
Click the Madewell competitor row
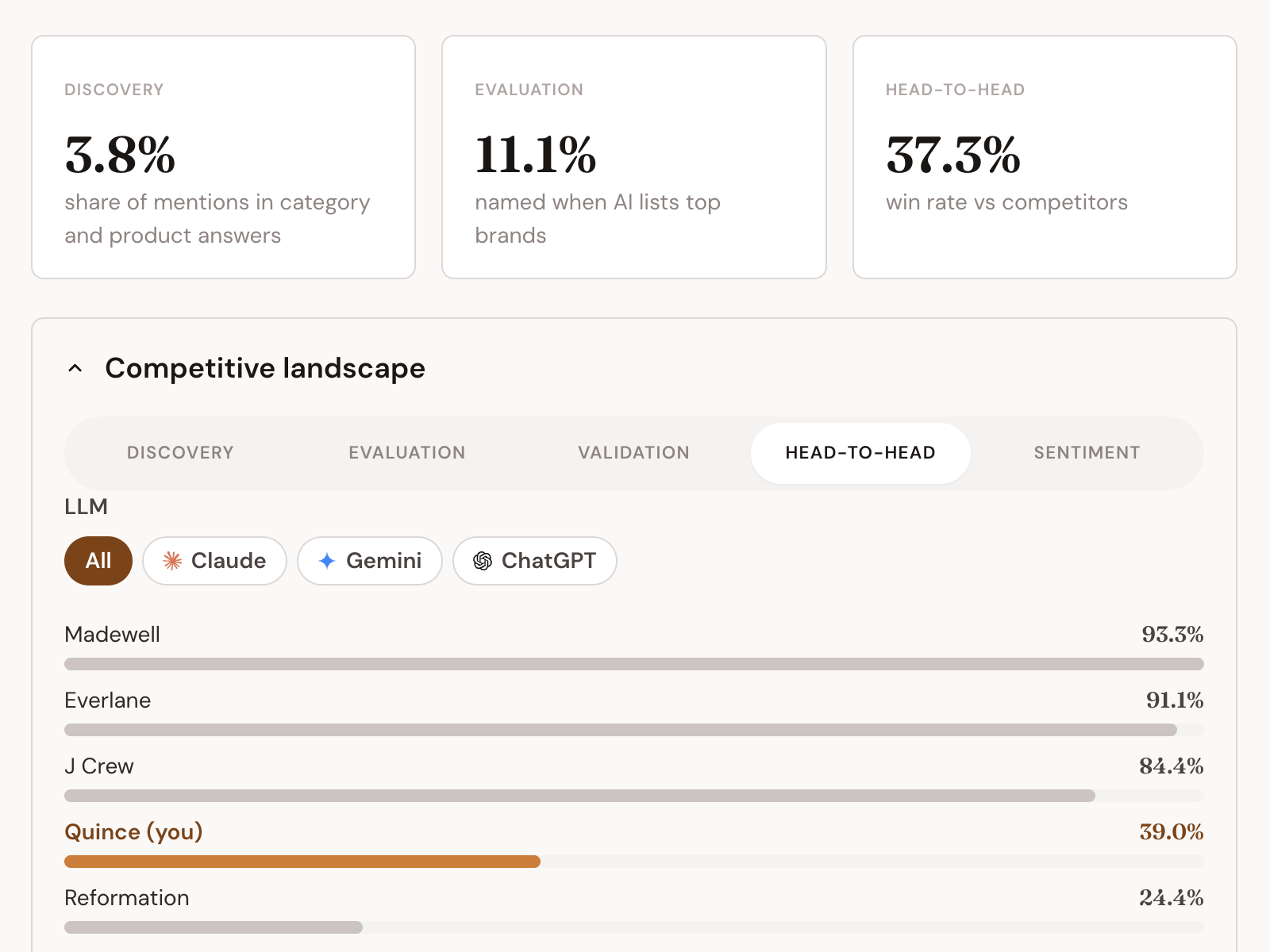(x=634, y=646)
